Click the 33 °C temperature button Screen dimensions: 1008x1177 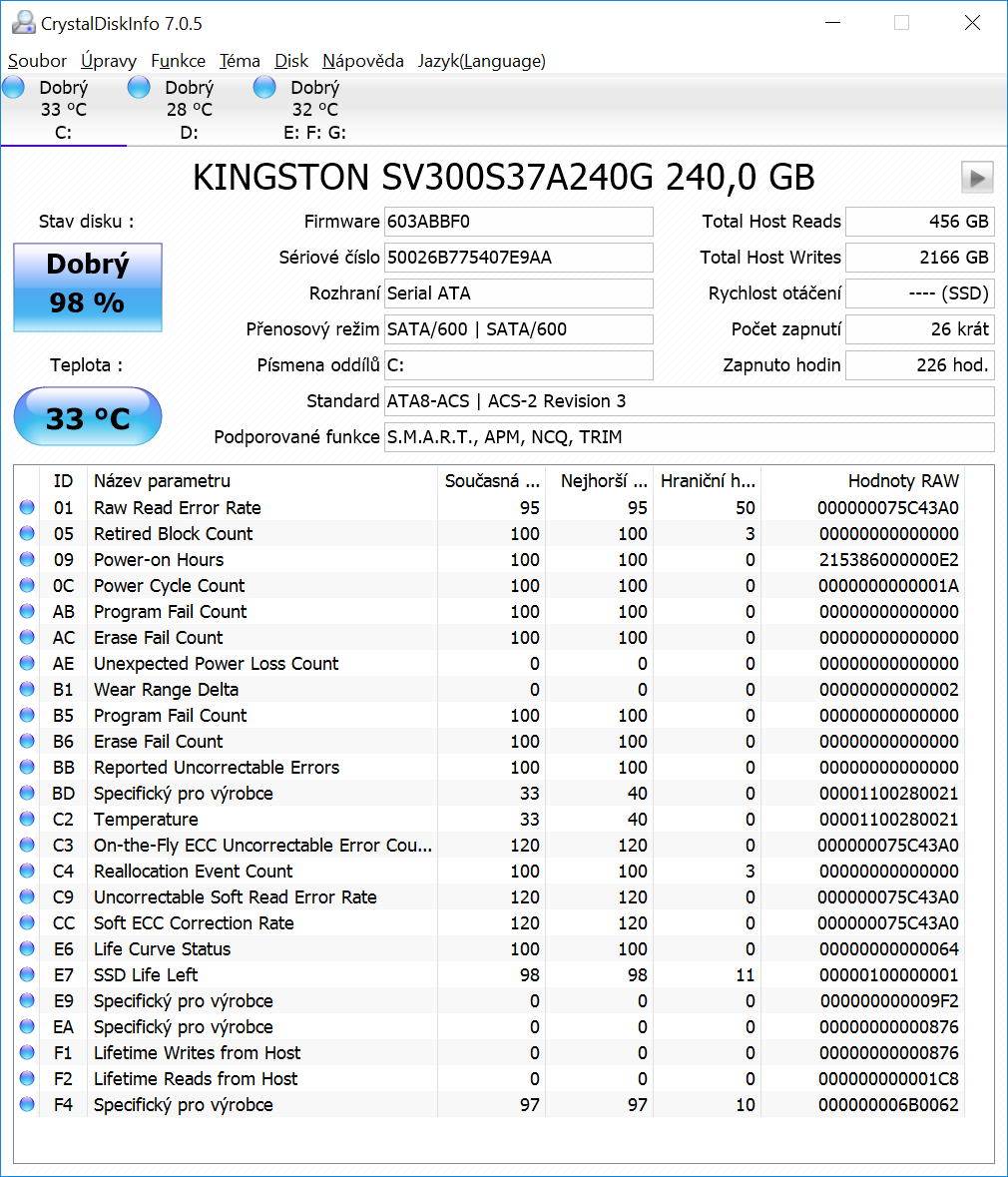coord(88,416)
